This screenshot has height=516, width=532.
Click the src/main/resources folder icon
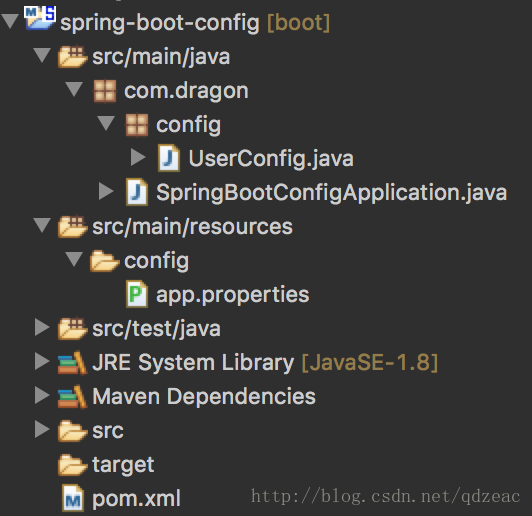[x=72, y=226]
